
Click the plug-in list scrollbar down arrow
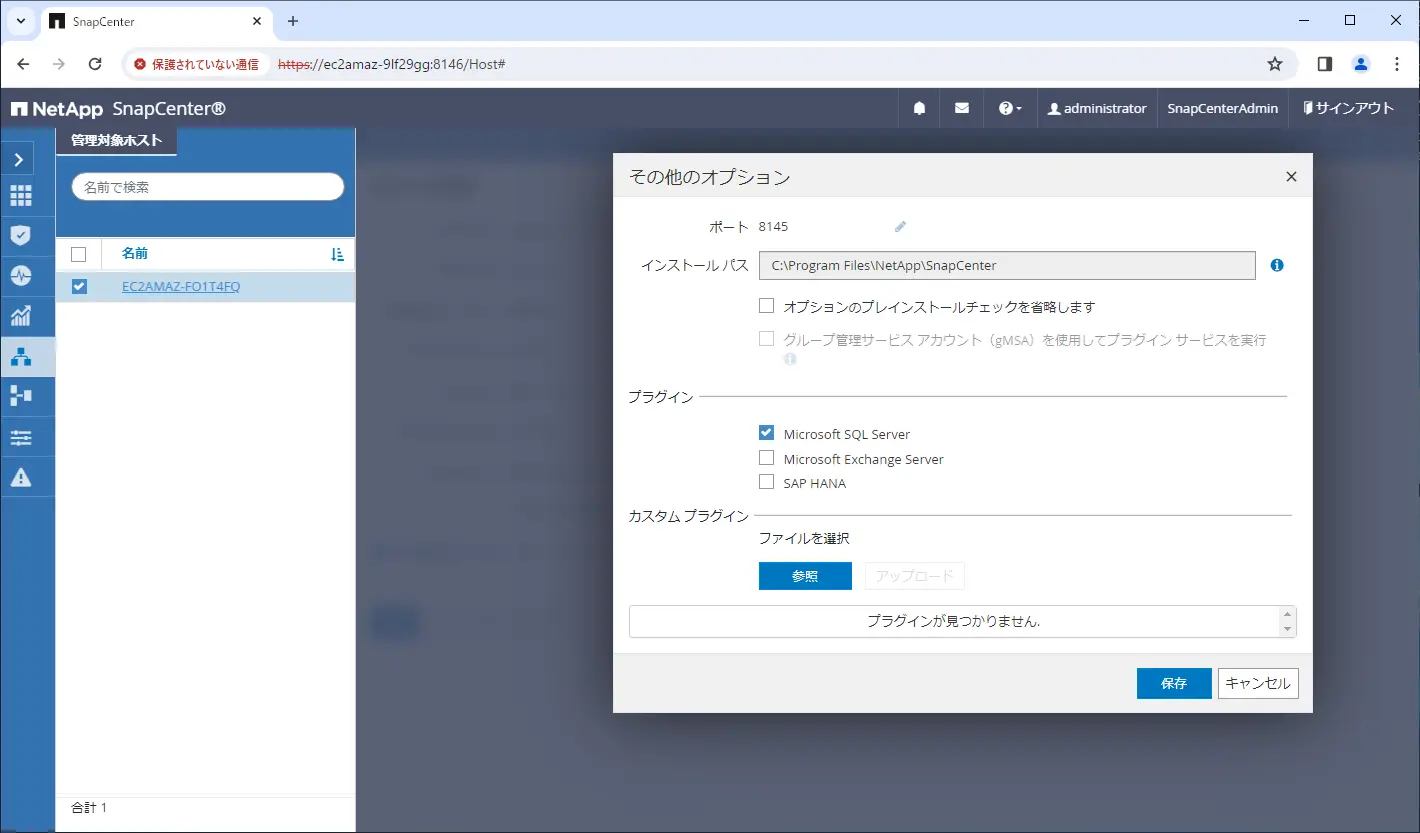point(1288,629)
